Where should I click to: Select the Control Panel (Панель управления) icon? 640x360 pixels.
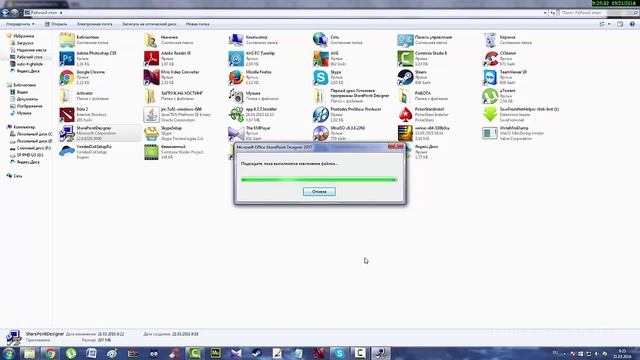[x=405, y=40]
